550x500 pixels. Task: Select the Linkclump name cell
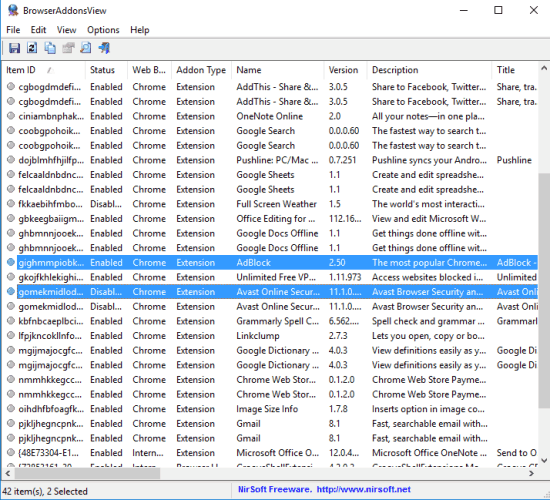pyautogui.click(x=258, y=336)
